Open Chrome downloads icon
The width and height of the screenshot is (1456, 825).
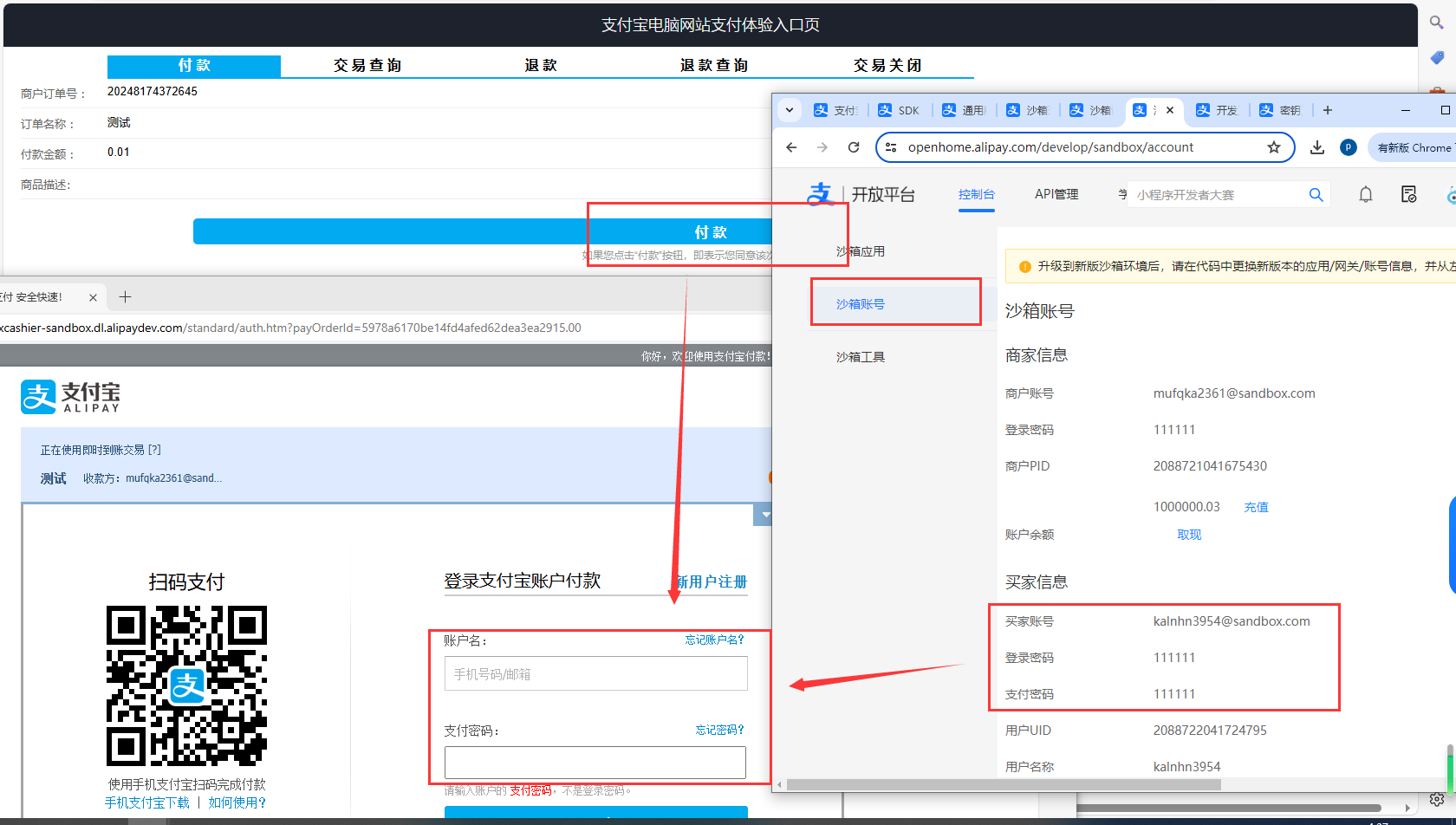coord(1317,147)
